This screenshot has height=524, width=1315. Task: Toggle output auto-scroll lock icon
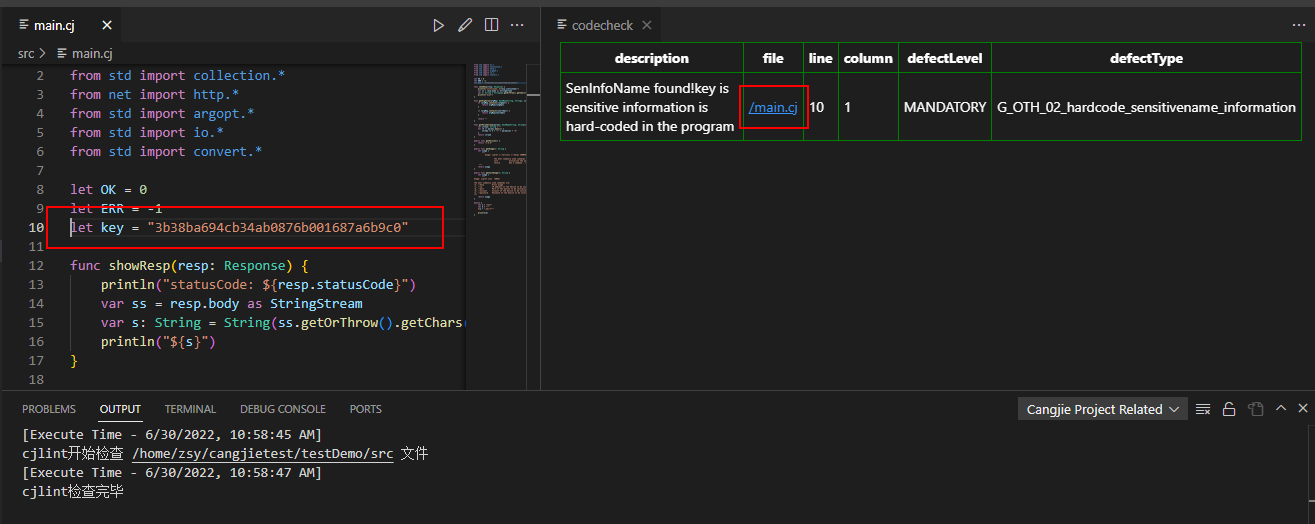click(x=1228, y=409)
